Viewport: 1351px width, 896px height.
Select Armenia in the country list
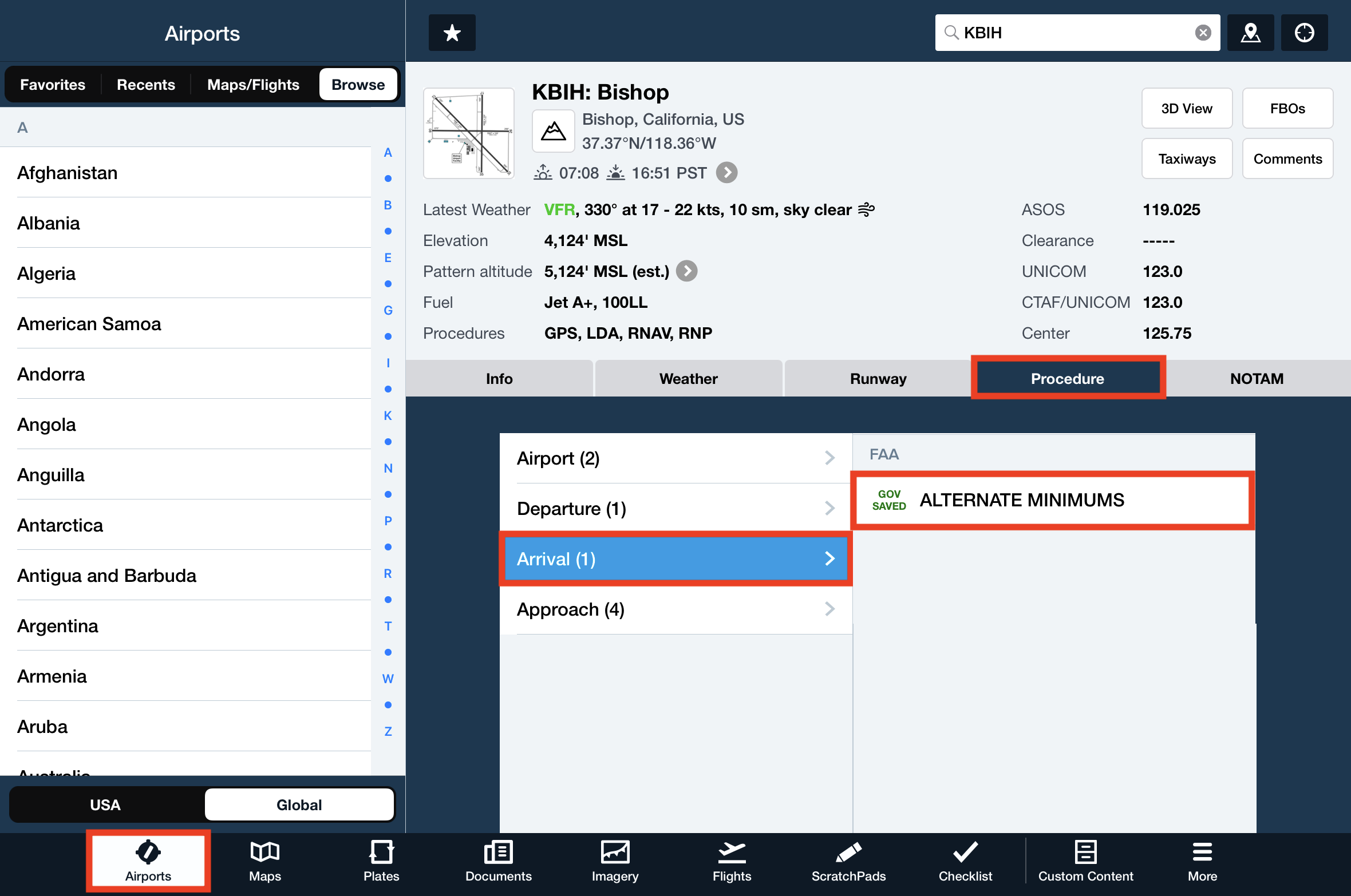pyautogui.click(x=185, y=676)
